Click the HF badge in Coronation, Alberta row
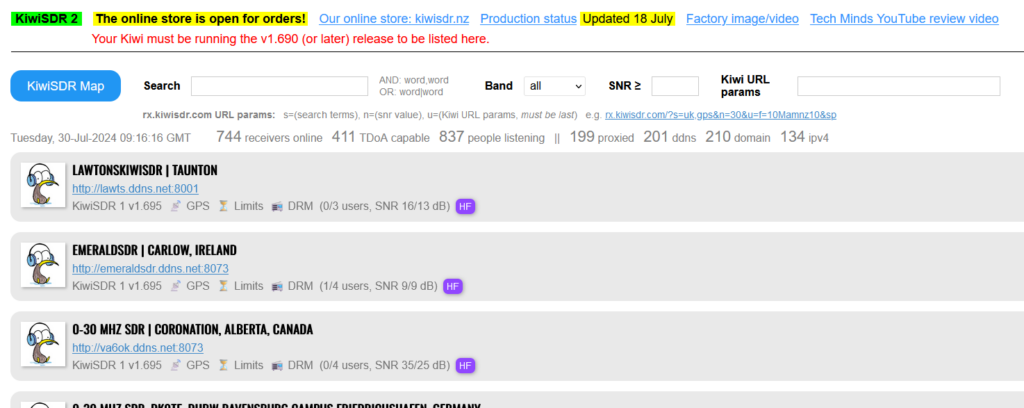Image resolution: width=1024 pixels, height=408 pixels. (465, 366)
